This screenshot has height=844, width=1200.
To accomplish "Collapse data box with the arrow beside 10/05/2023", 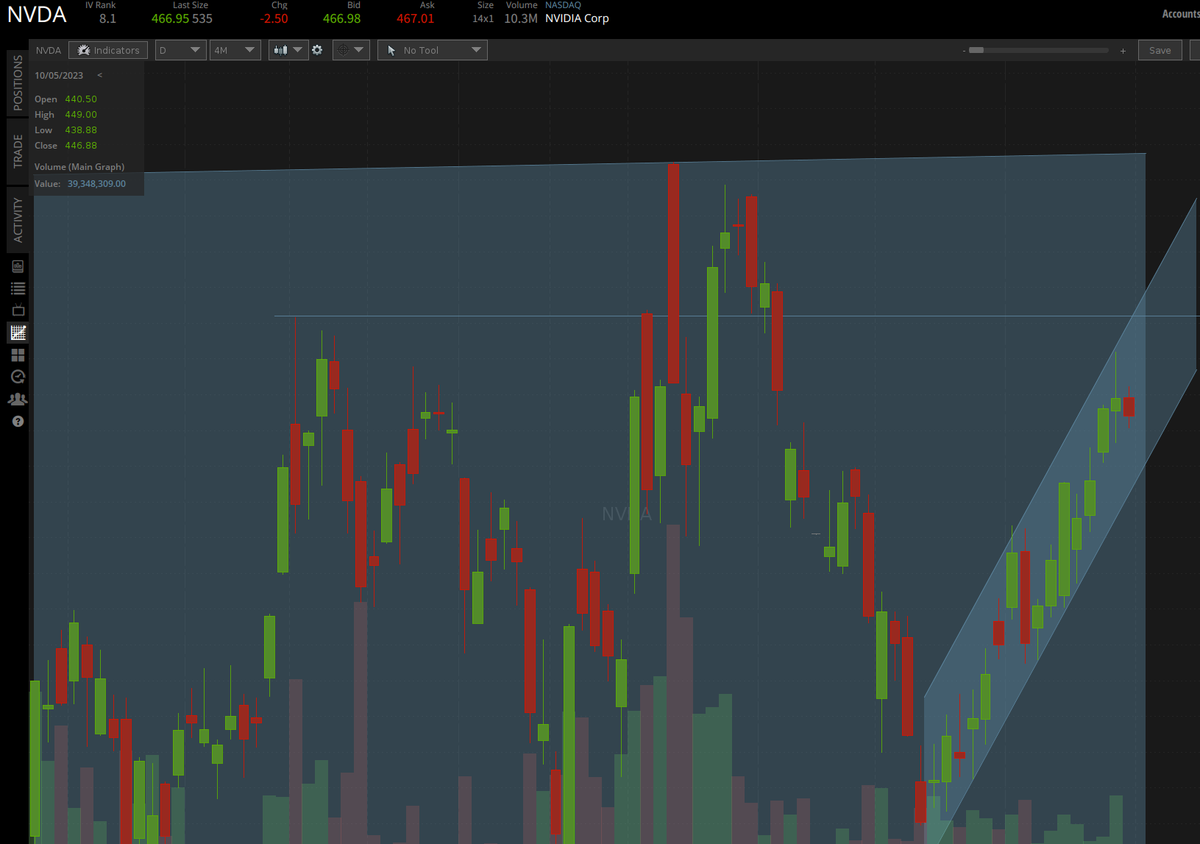I will point(99,75).
